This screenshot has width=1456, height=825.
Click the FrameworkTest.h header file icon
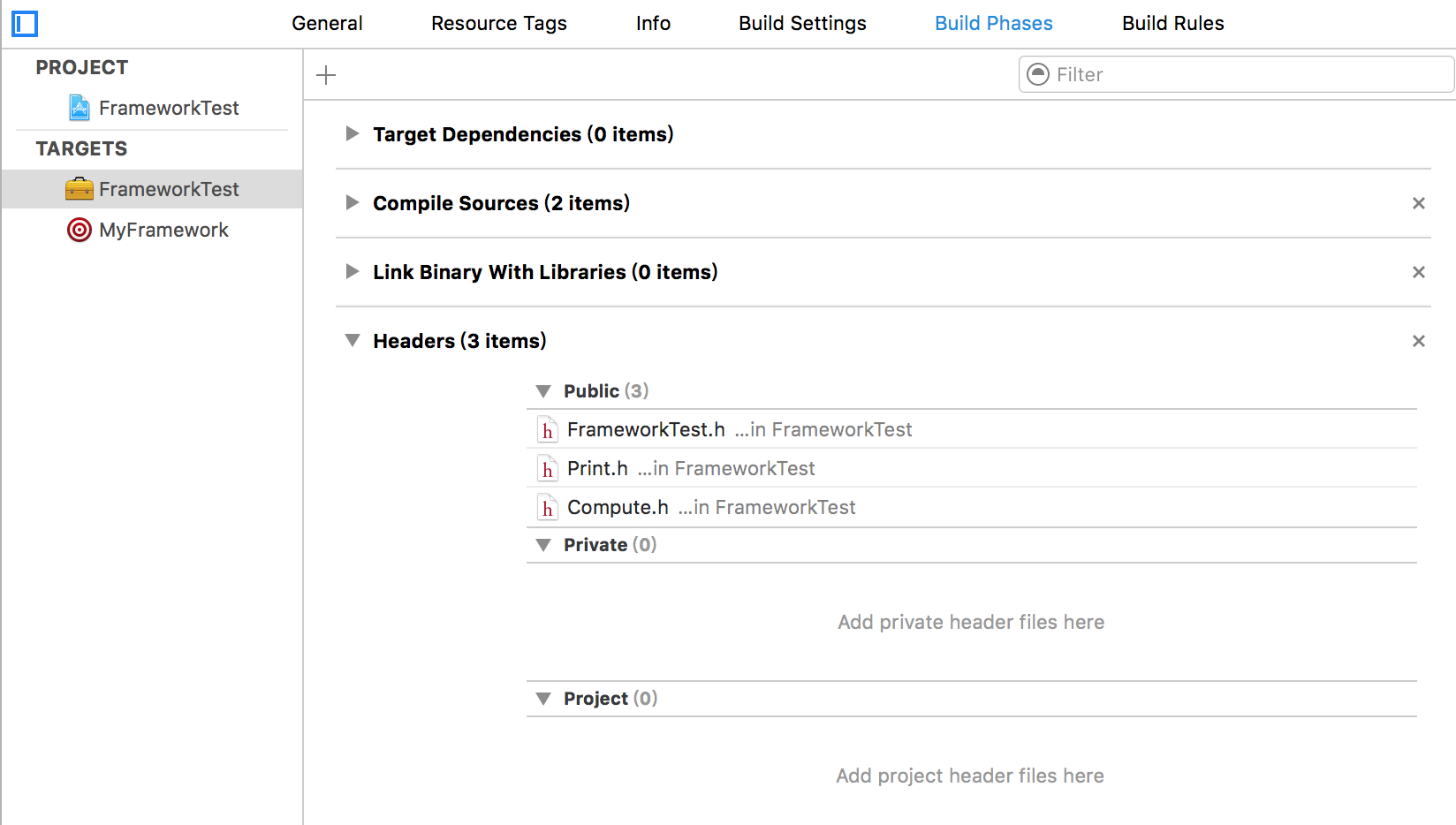coord(548,430)
